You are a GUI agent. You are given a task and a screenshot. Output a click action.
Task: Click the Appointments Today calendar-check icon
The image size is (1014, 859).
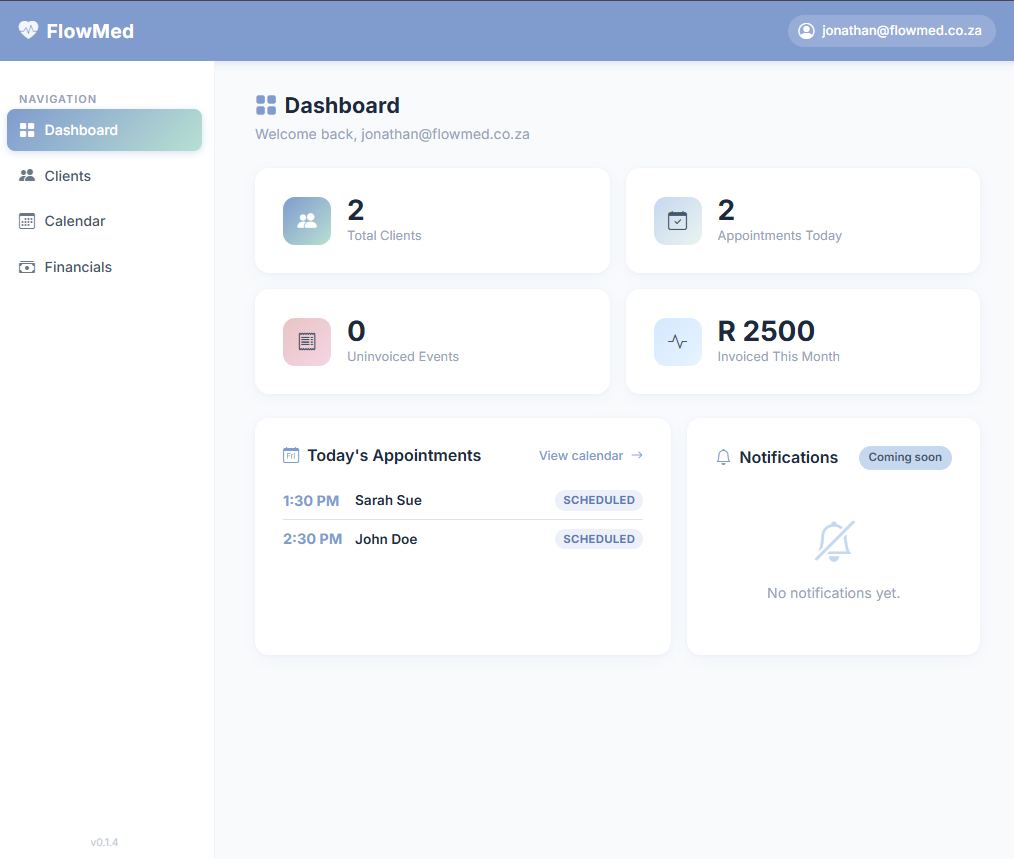678,221
